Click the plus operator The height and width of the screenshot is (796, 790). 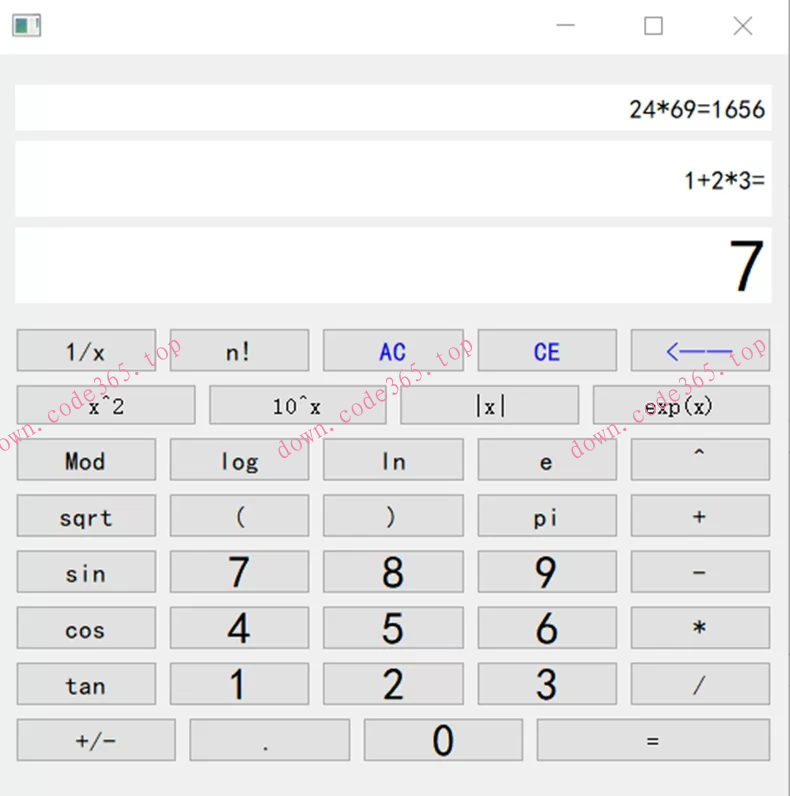700,516
